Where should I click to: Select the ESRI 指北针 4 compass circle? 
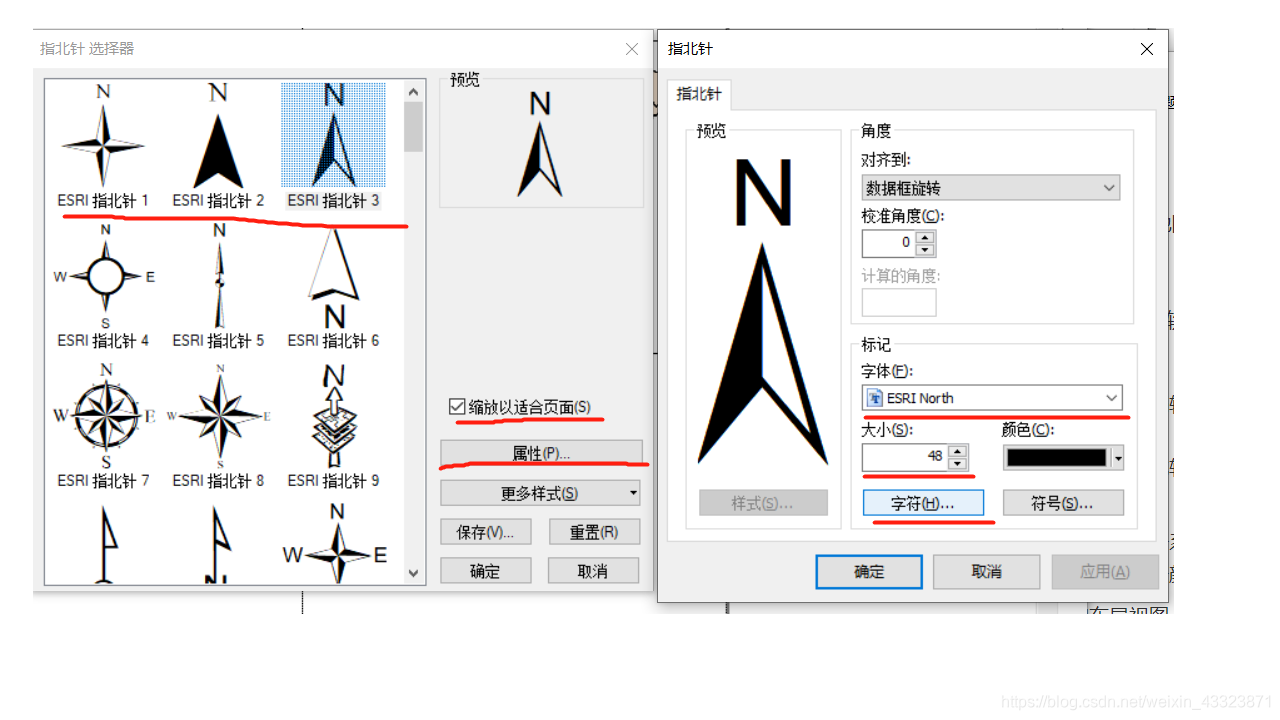pyautogui.click(x=103, y=286)
